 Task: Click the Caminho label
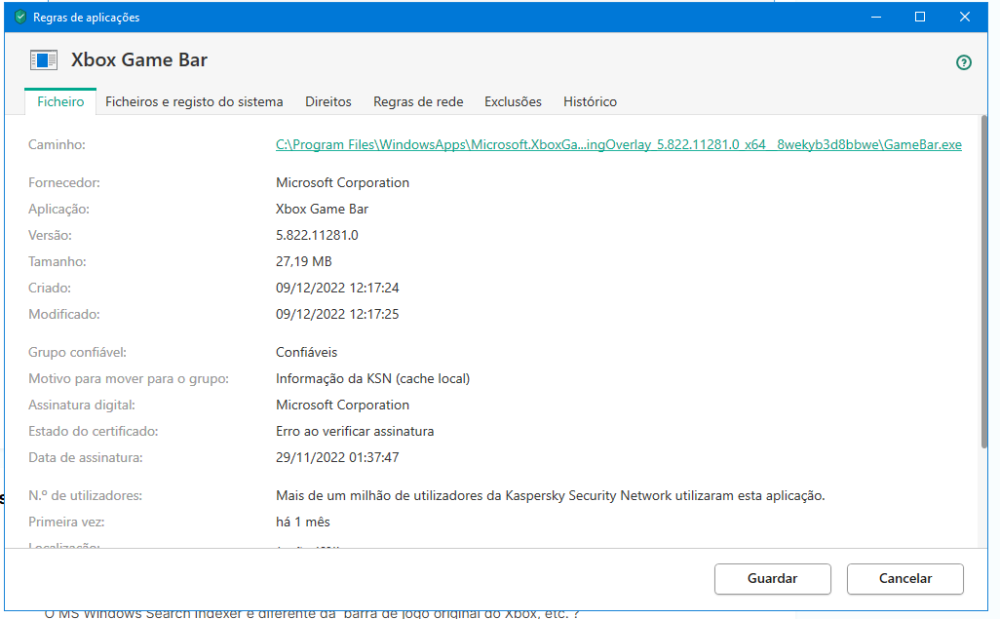pyautogui.click(x=57, y=145)
